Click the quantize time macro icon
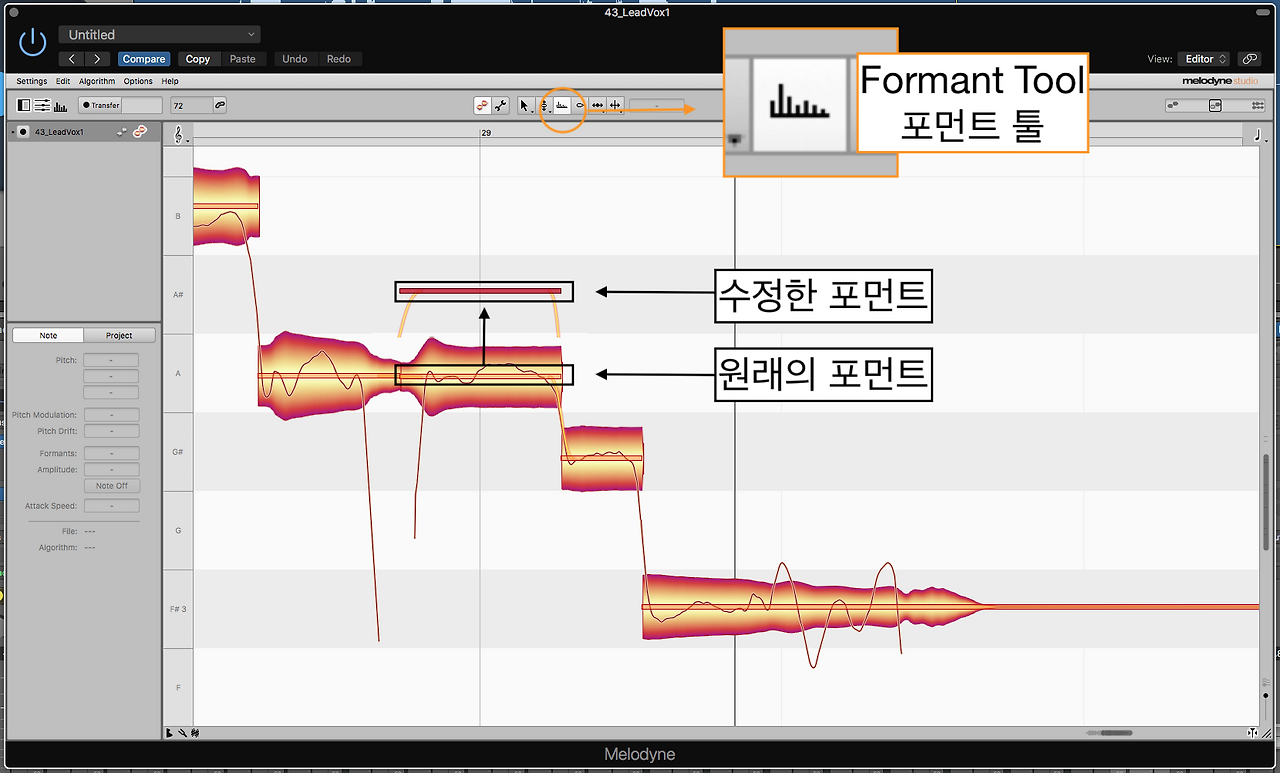Image resolution: width=1280 pixels, height=773 pixels. 1215,105
